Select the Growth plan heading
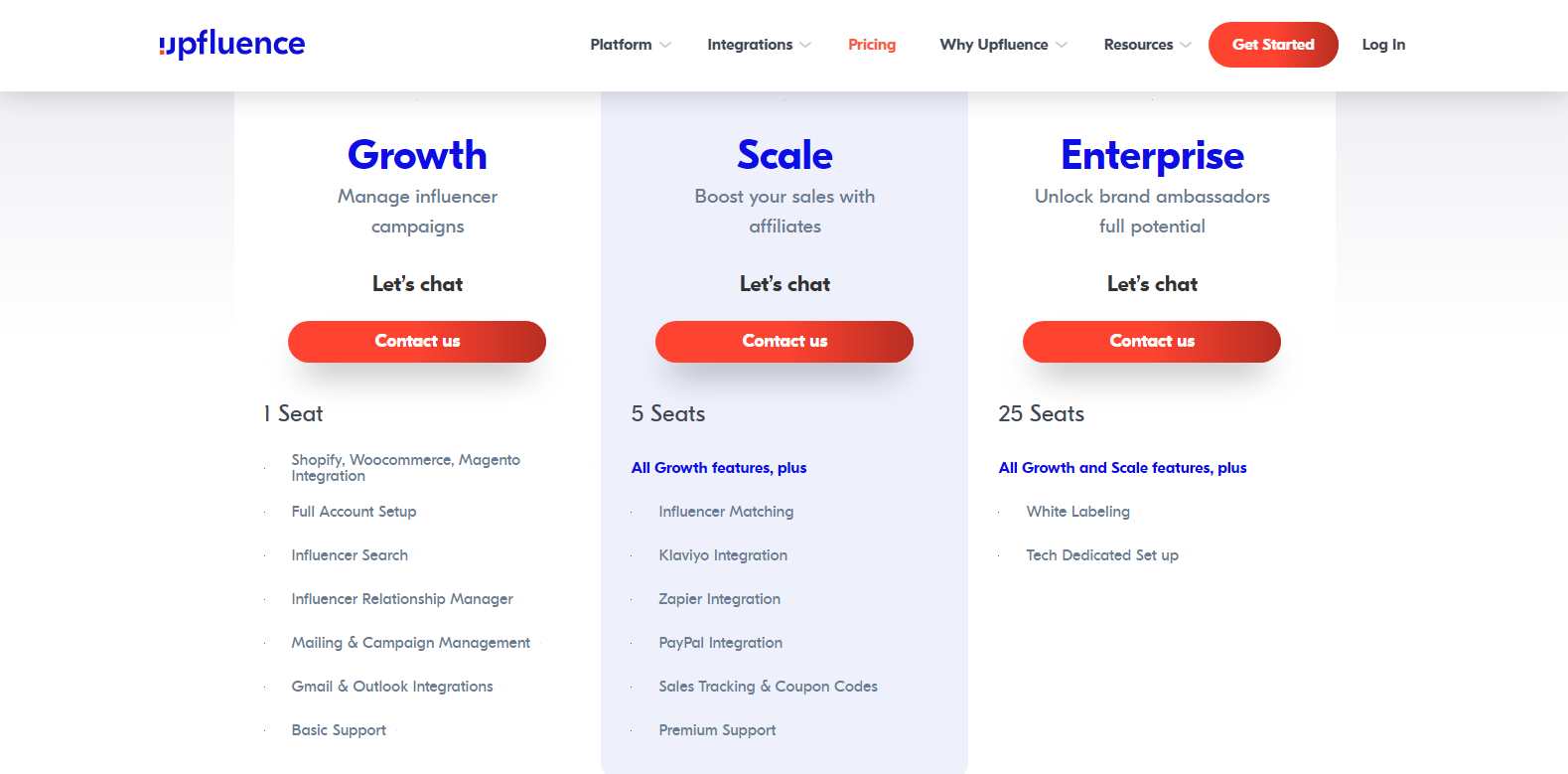1568x774 pixels. click(417, 155)
